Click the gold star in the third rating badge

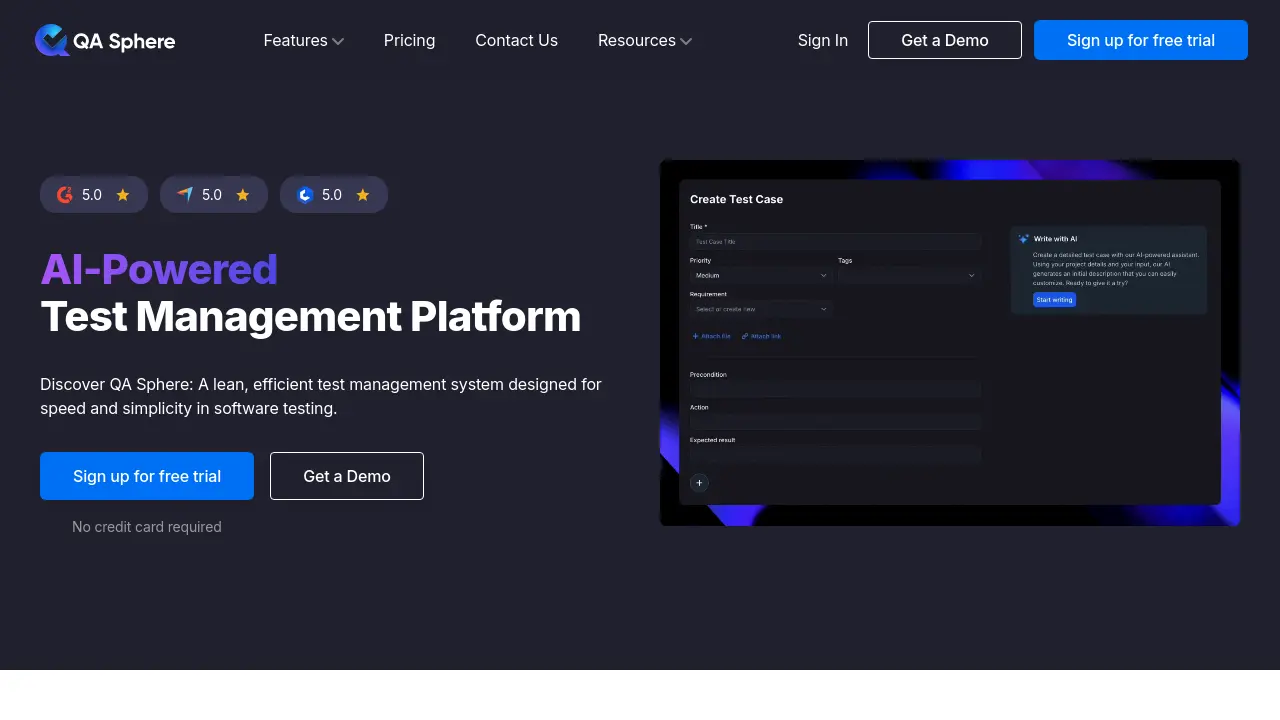[x=363, y=195]
